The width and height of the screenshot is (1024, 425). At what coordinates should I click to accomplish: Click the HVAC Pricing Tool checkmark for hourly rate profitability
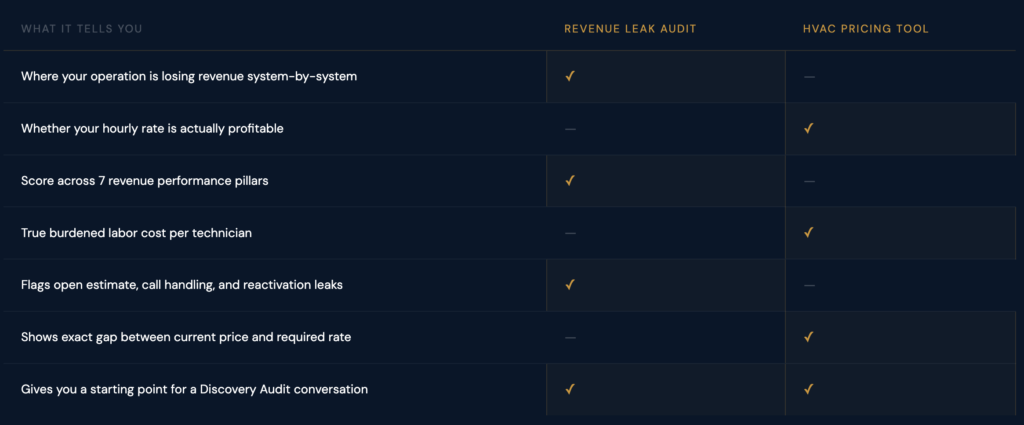(808, 128)
